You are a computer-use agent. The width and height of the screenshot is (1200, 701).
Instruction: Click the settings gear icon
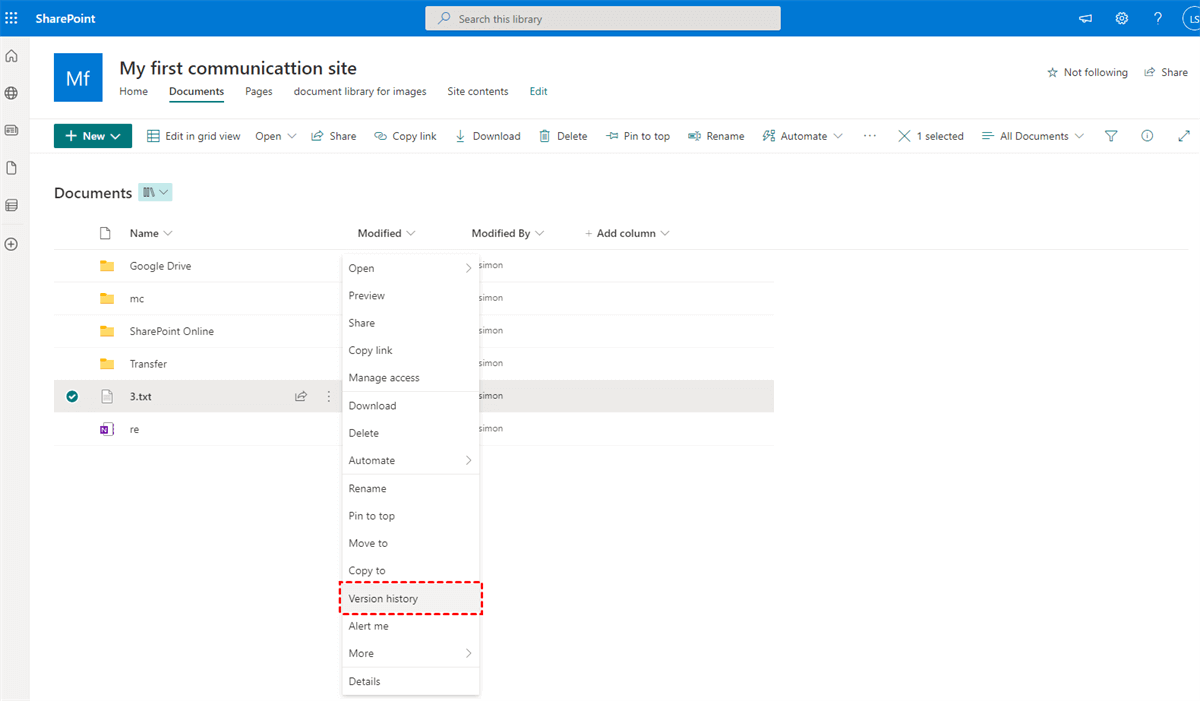point(1122,18)
